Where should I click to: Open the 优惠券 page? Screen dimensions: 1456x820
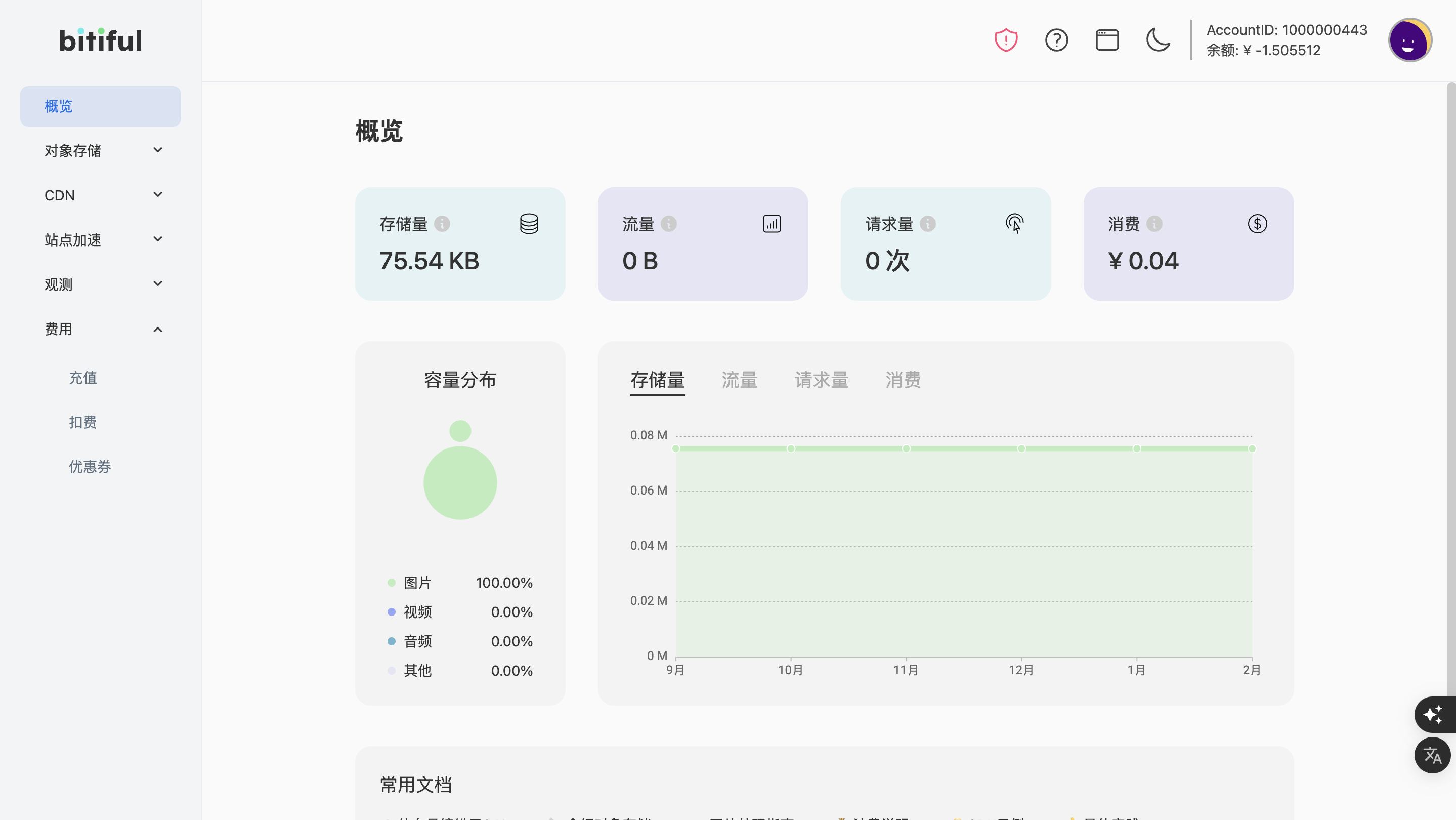(x=90, y=466)
